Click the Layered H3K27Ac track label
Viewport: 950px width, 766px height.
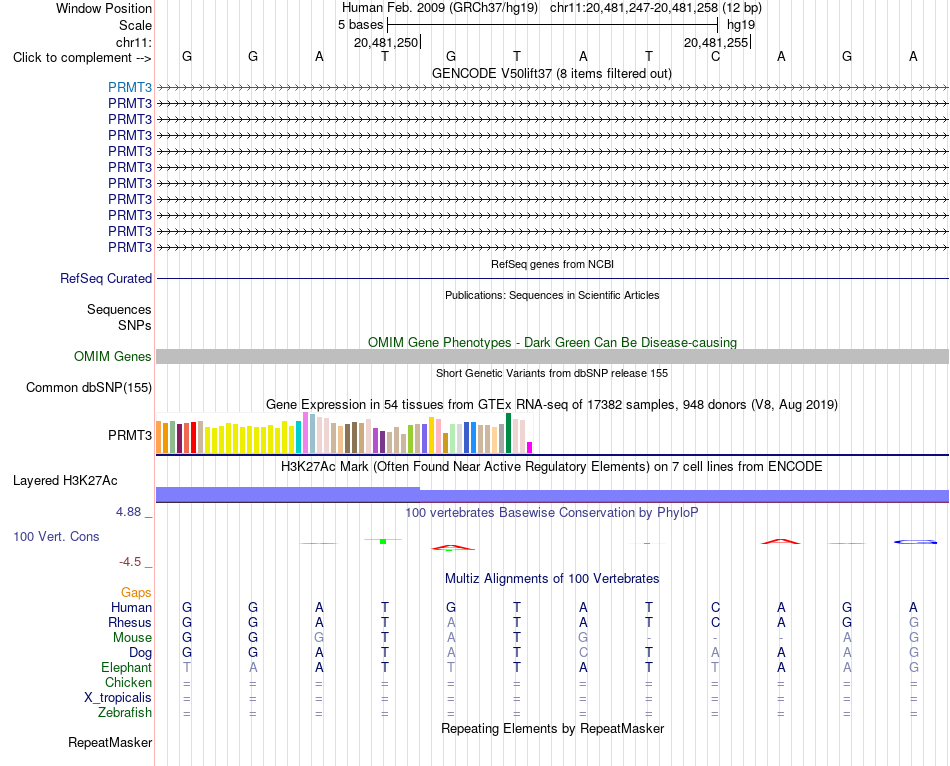pyautogui.click(x=65, y=481)
